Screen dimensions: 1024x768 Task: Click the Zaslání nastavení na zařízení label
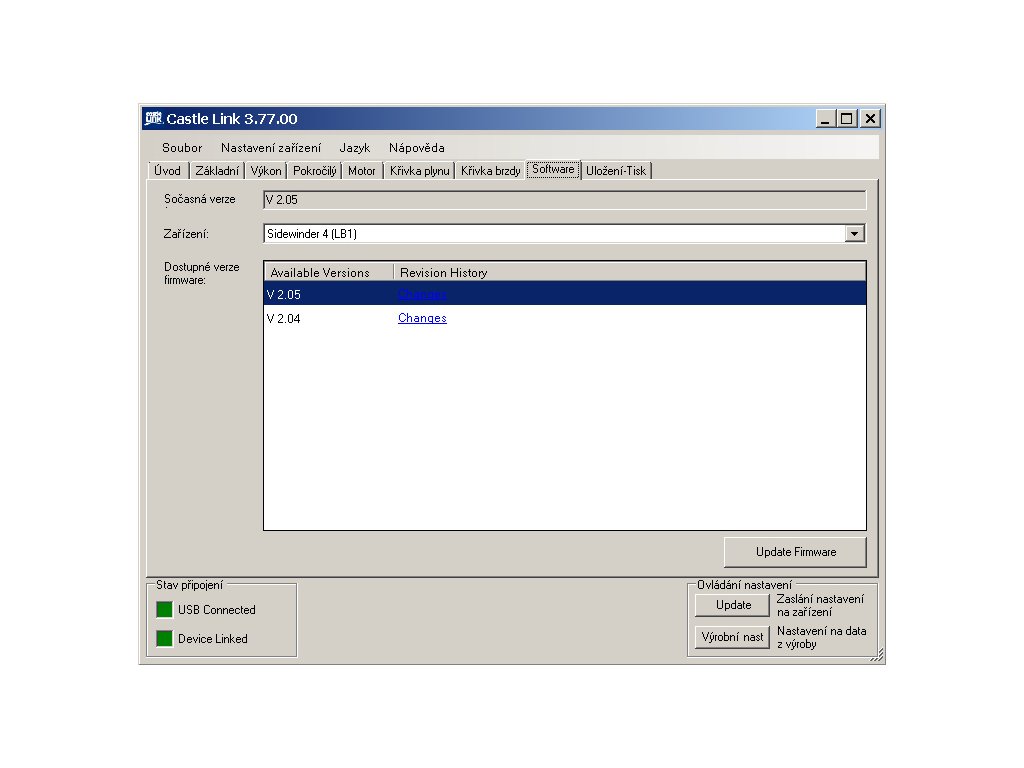point(820,605)
